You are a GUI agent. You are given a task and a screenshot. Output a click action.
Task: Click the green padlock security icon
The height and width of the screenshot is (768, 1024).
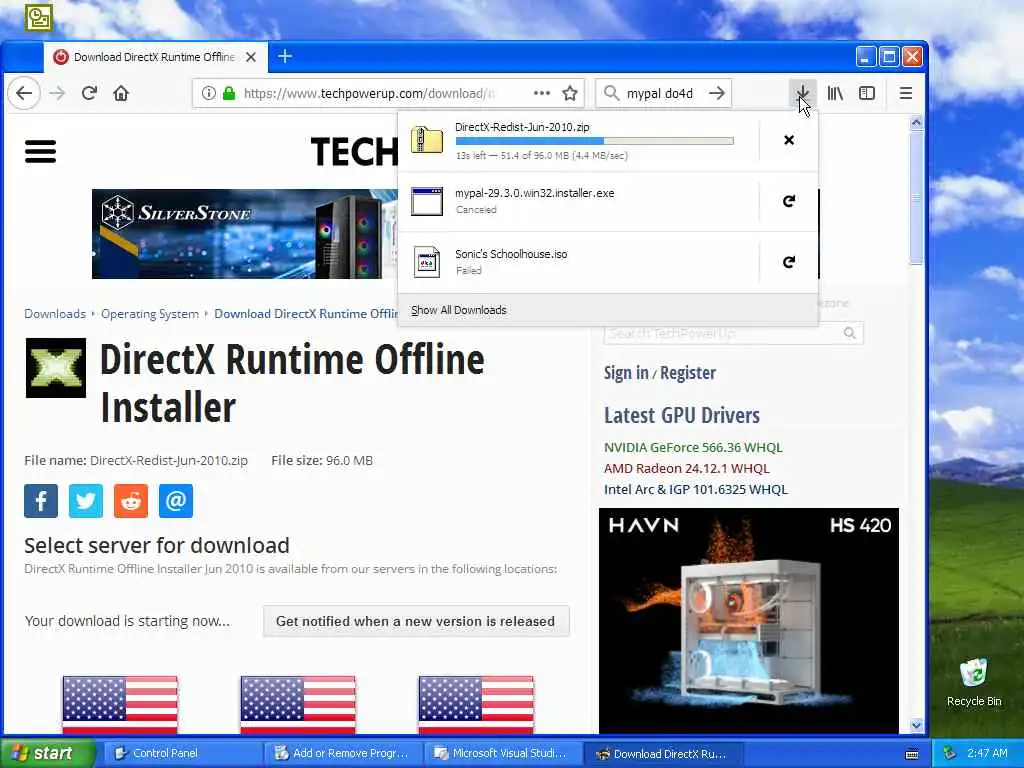[x=229, y=93]
